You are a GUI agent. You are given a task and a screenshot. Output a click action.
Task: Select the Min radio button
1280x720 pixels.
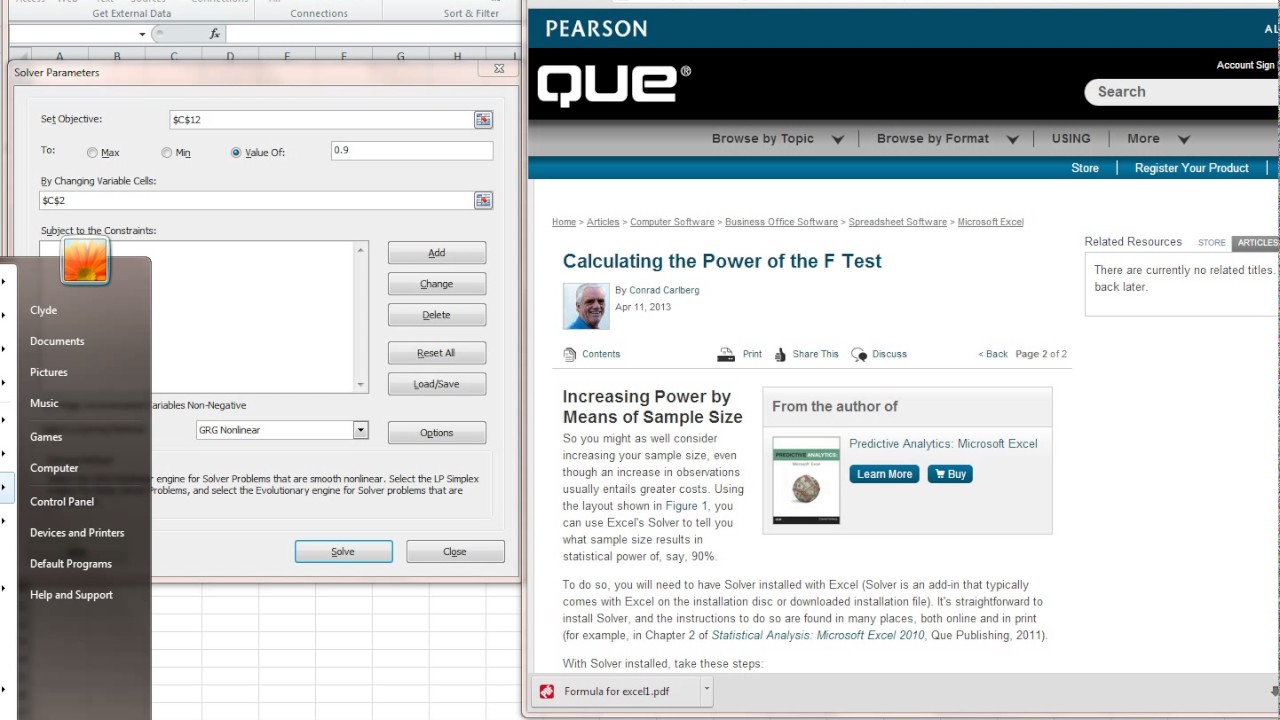point(167,153)
